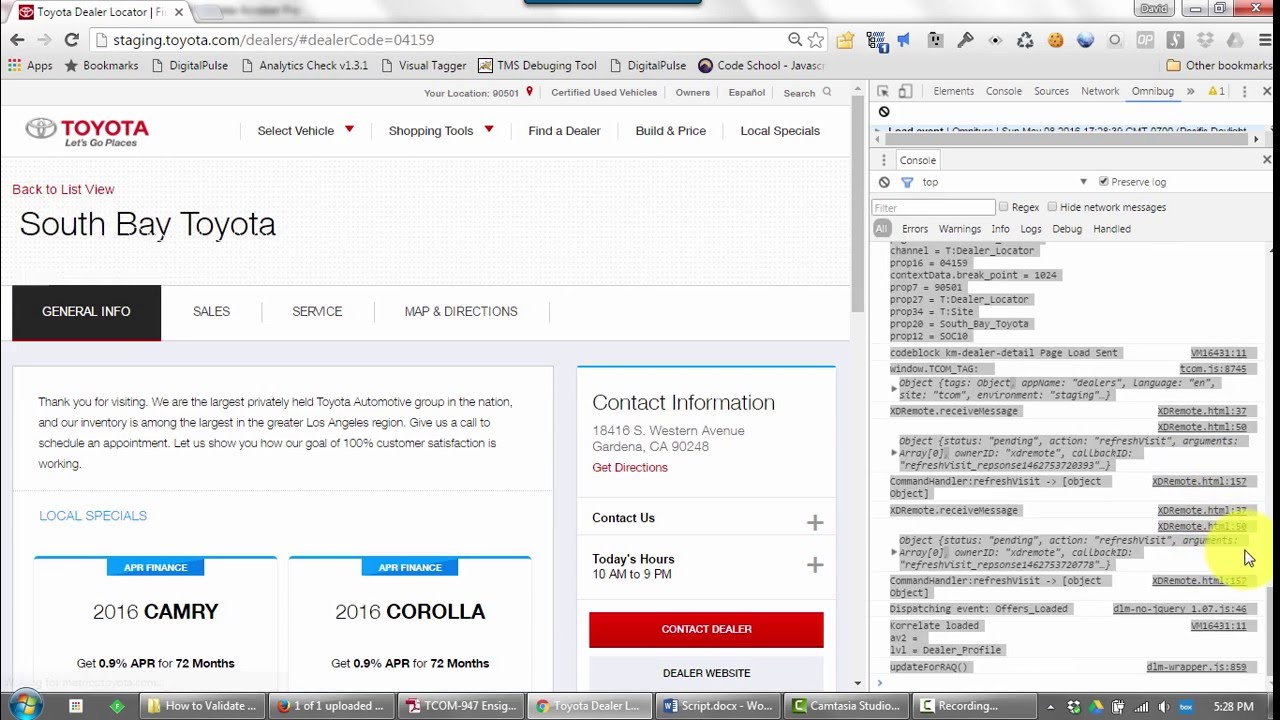The width and height of the screenshot is (1280, 720).
Task: Click the site Search magnifier
Action: click(x=827, y=92)
